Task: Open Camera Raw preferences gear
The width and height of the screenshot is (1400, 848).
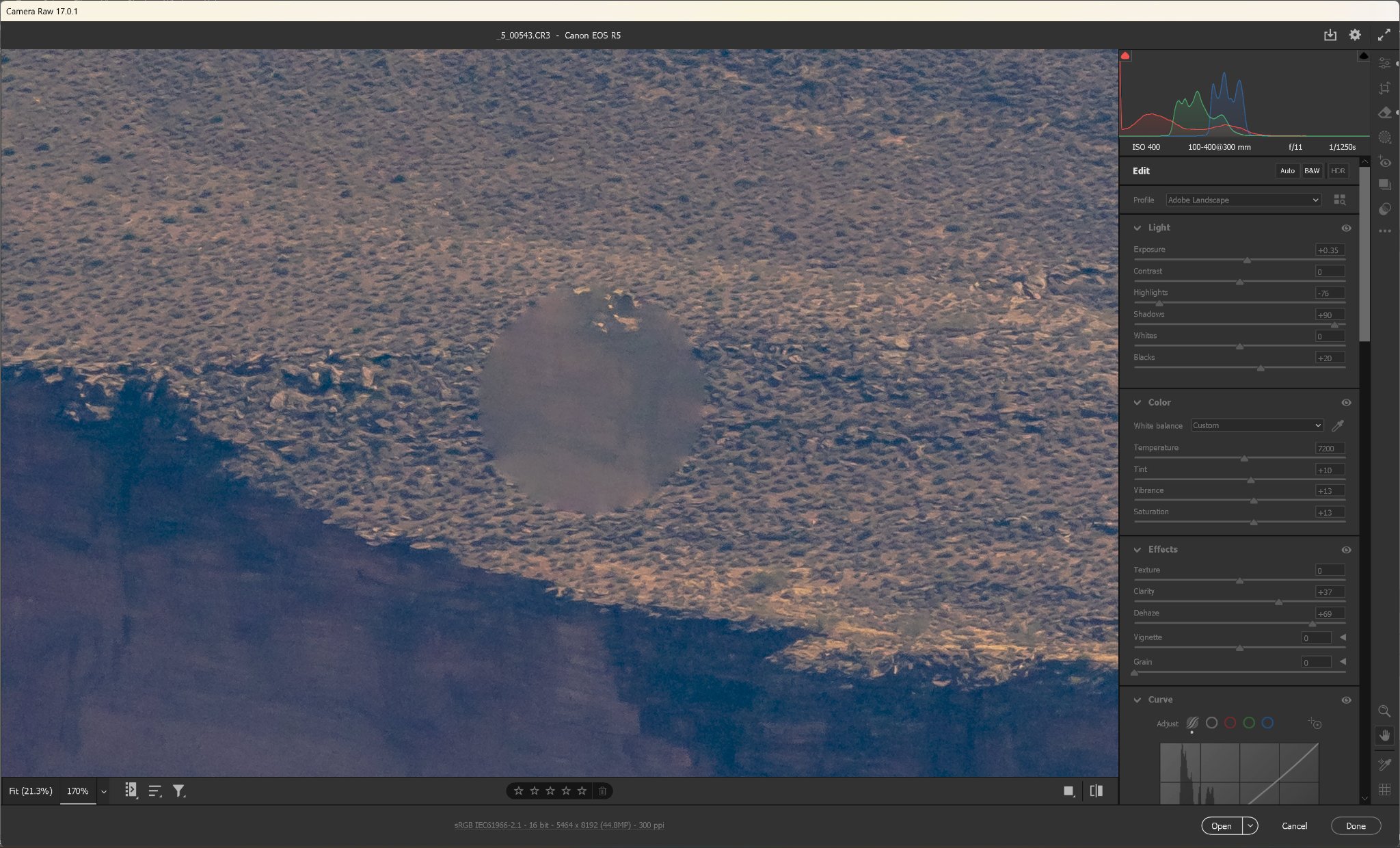Action: pos(1355,35)
